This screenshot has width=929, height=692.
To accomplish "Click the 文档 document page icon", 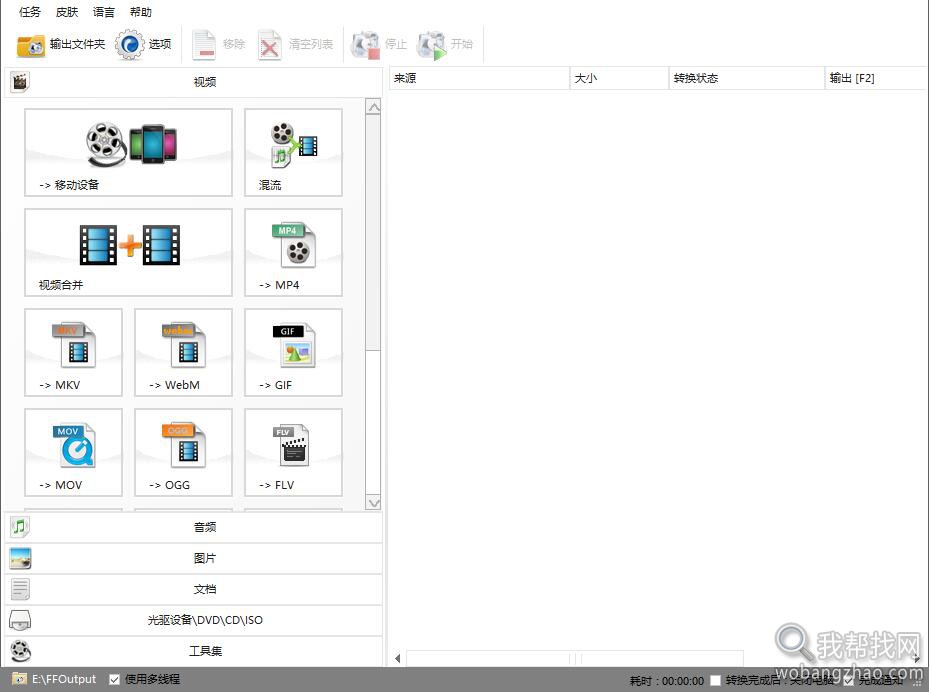I will click(20, 589).
